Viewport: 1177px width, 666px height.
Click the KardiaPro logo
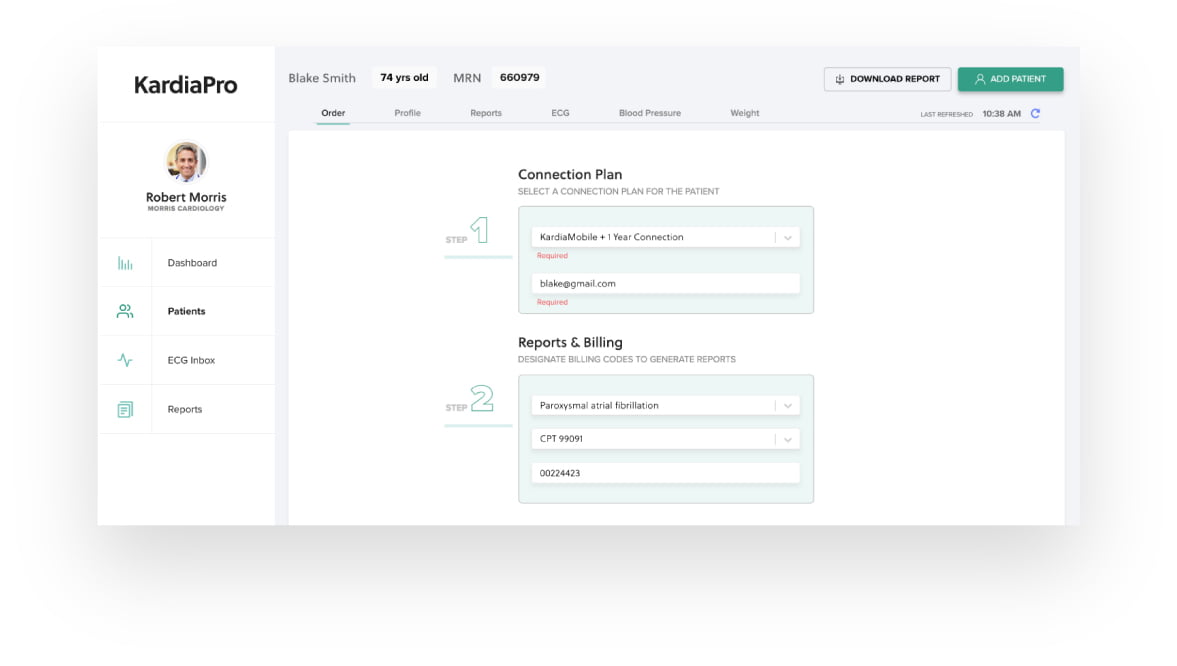pos(185,85)
